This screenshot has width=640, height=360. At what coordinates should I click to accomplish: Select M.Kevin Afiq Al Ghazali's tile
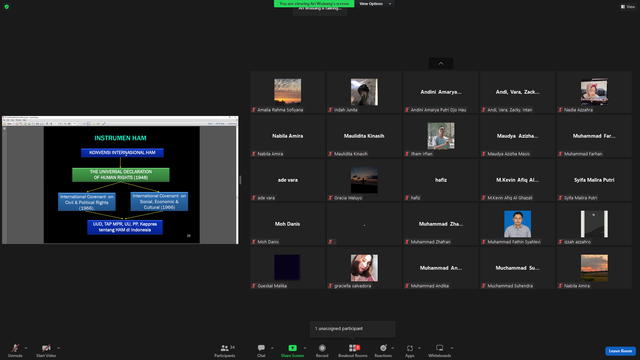click(x=518, y=180)
